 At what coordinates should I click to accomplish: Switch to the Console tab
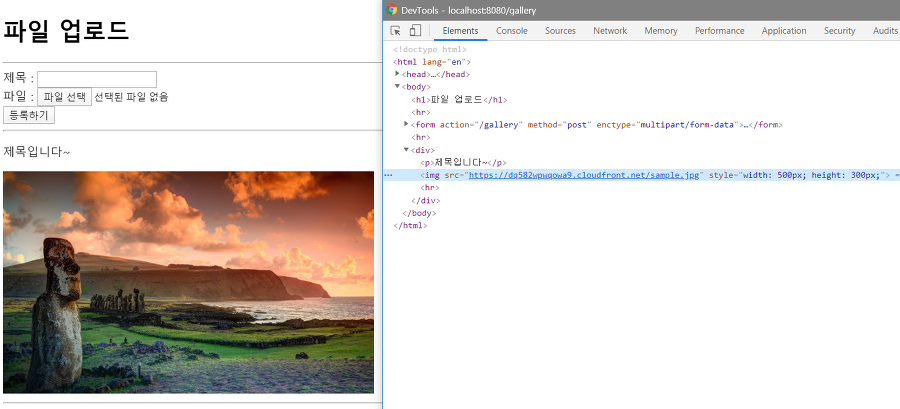point(511,31)
